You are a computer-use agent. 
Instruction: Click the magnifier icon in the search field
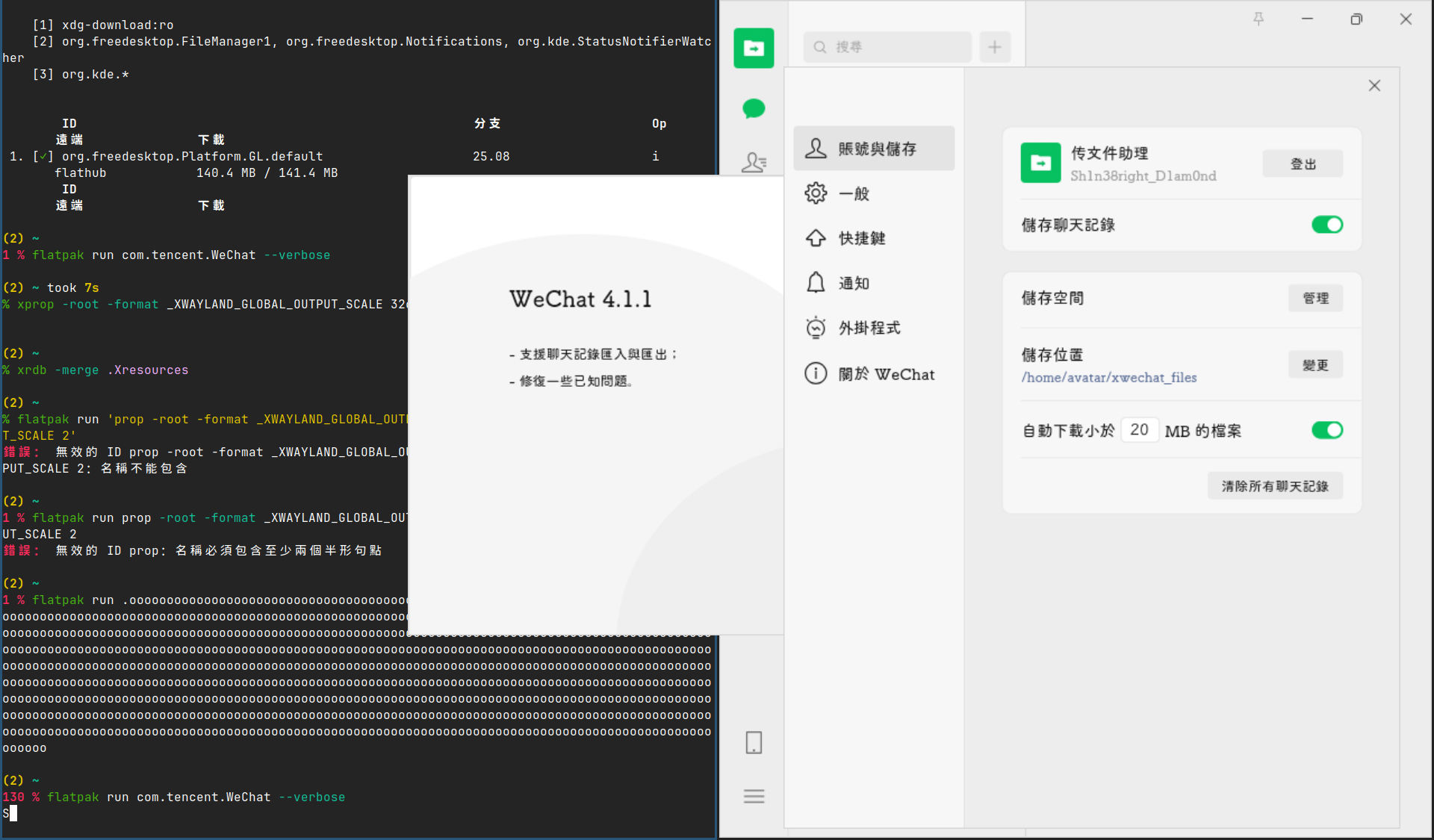point(820,46)
